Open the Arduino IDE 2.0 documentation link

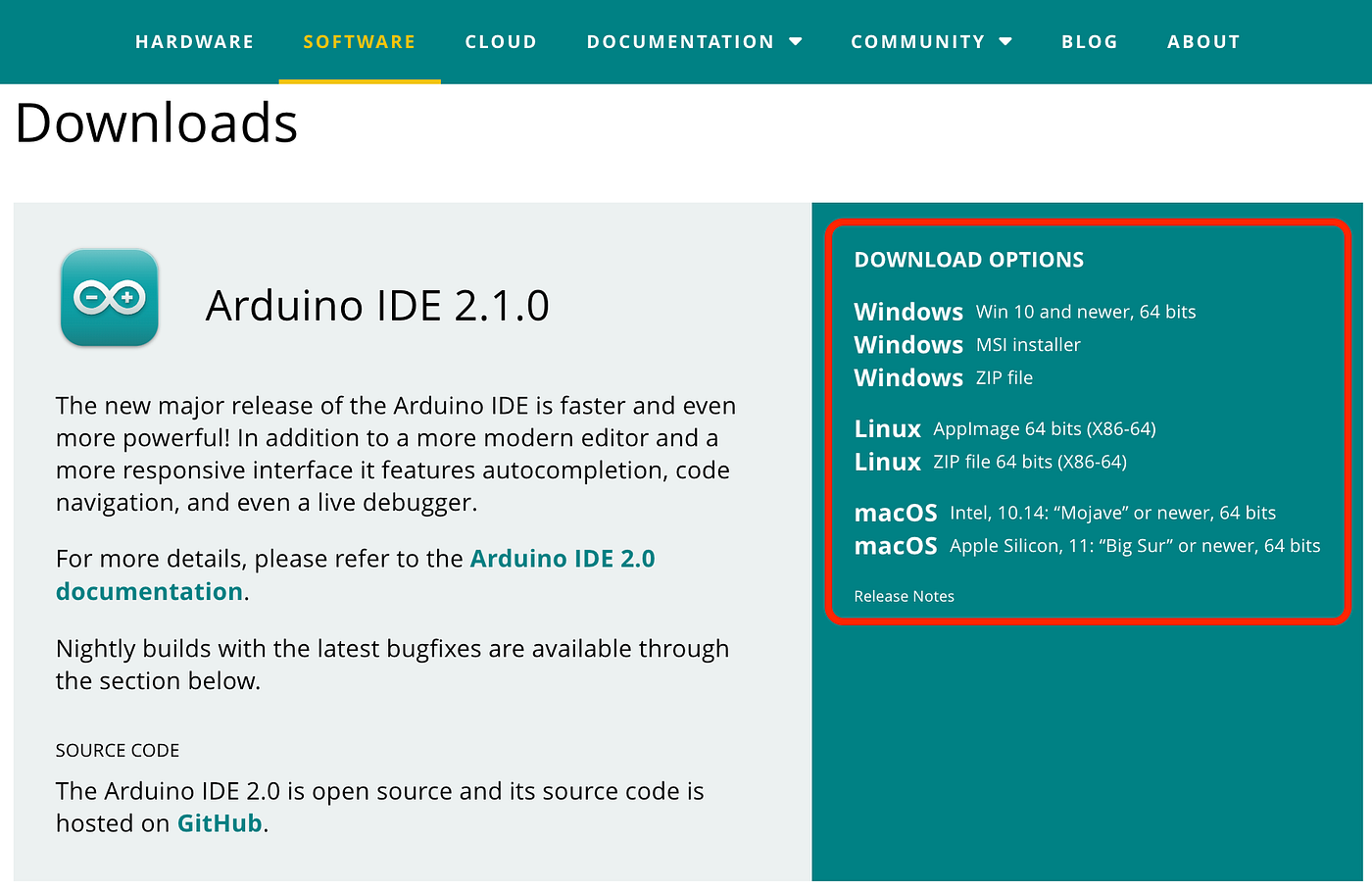point(563,558)
